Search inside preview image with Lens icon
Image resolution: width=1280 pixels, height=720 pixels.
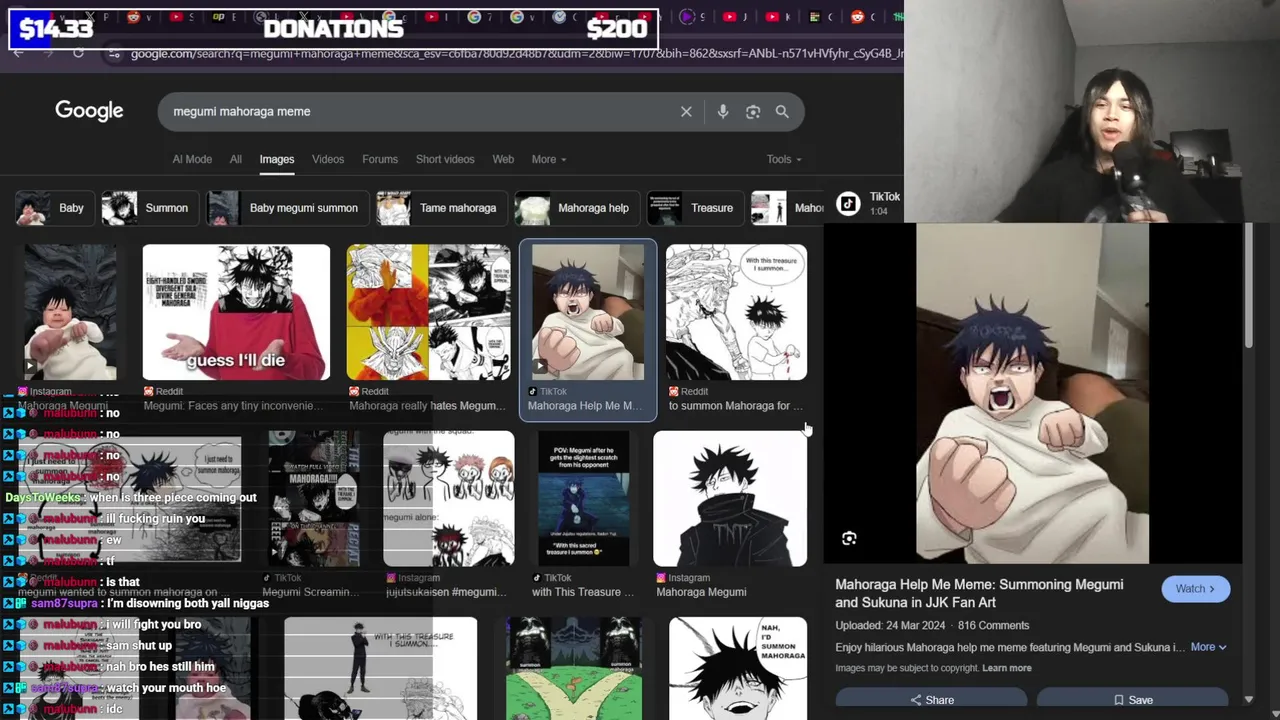pos(849,539)
